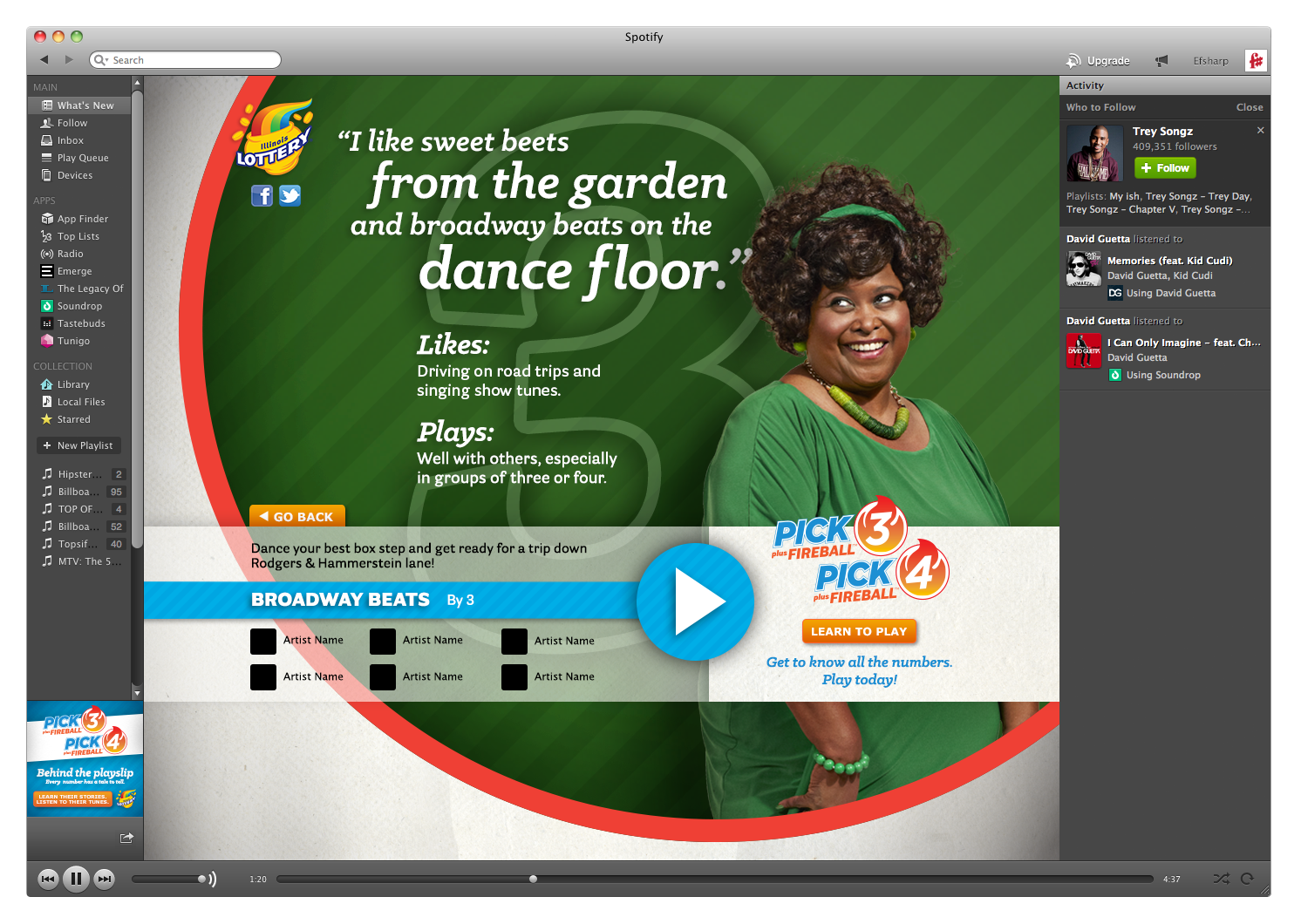1308x924 pixels.
Task: Close the Who to Follow panel
Action: pyautogui.click(x=1249, y=107)
